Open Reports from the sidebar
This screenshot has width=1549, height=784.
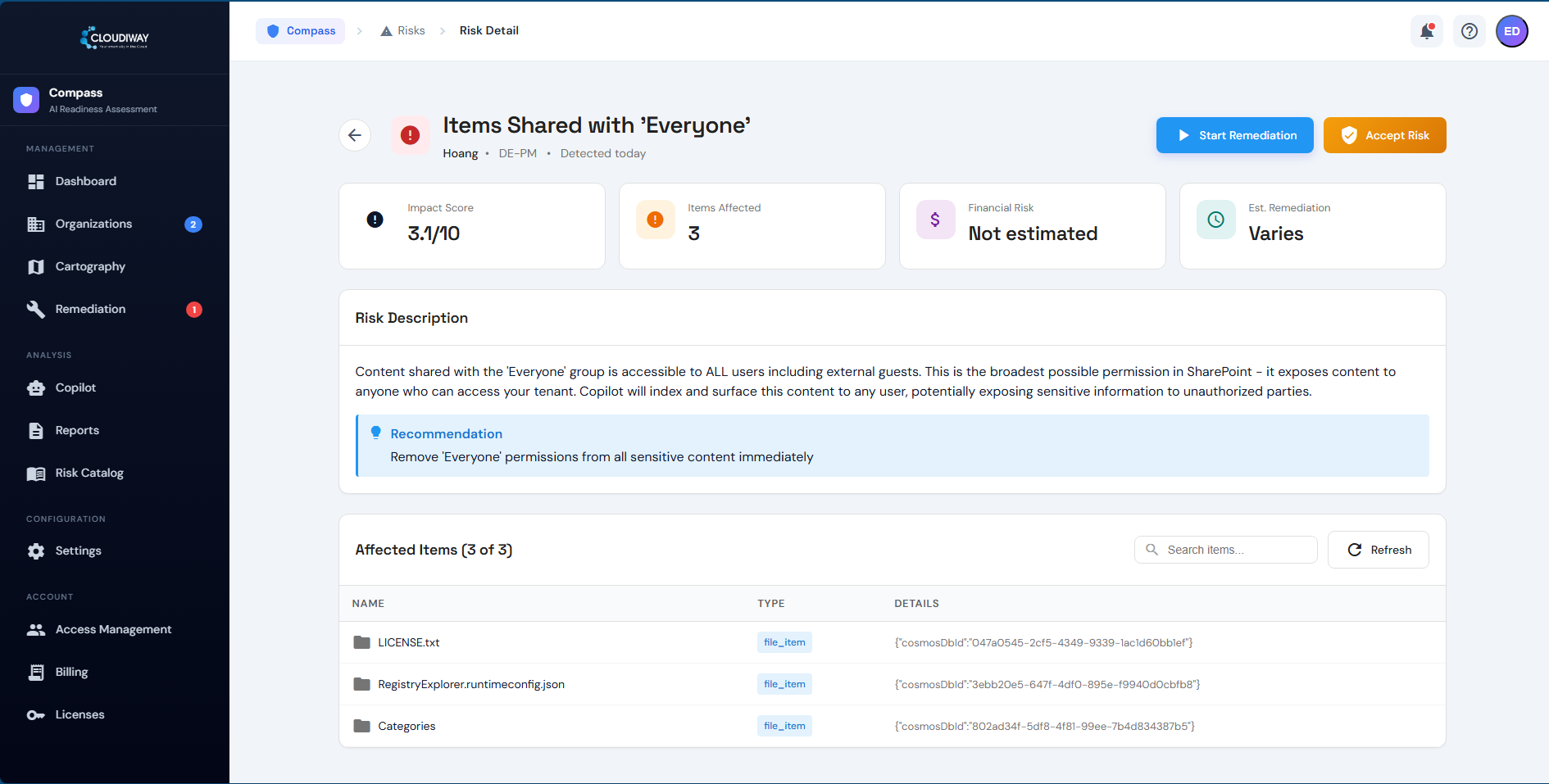tap(115, 431)
